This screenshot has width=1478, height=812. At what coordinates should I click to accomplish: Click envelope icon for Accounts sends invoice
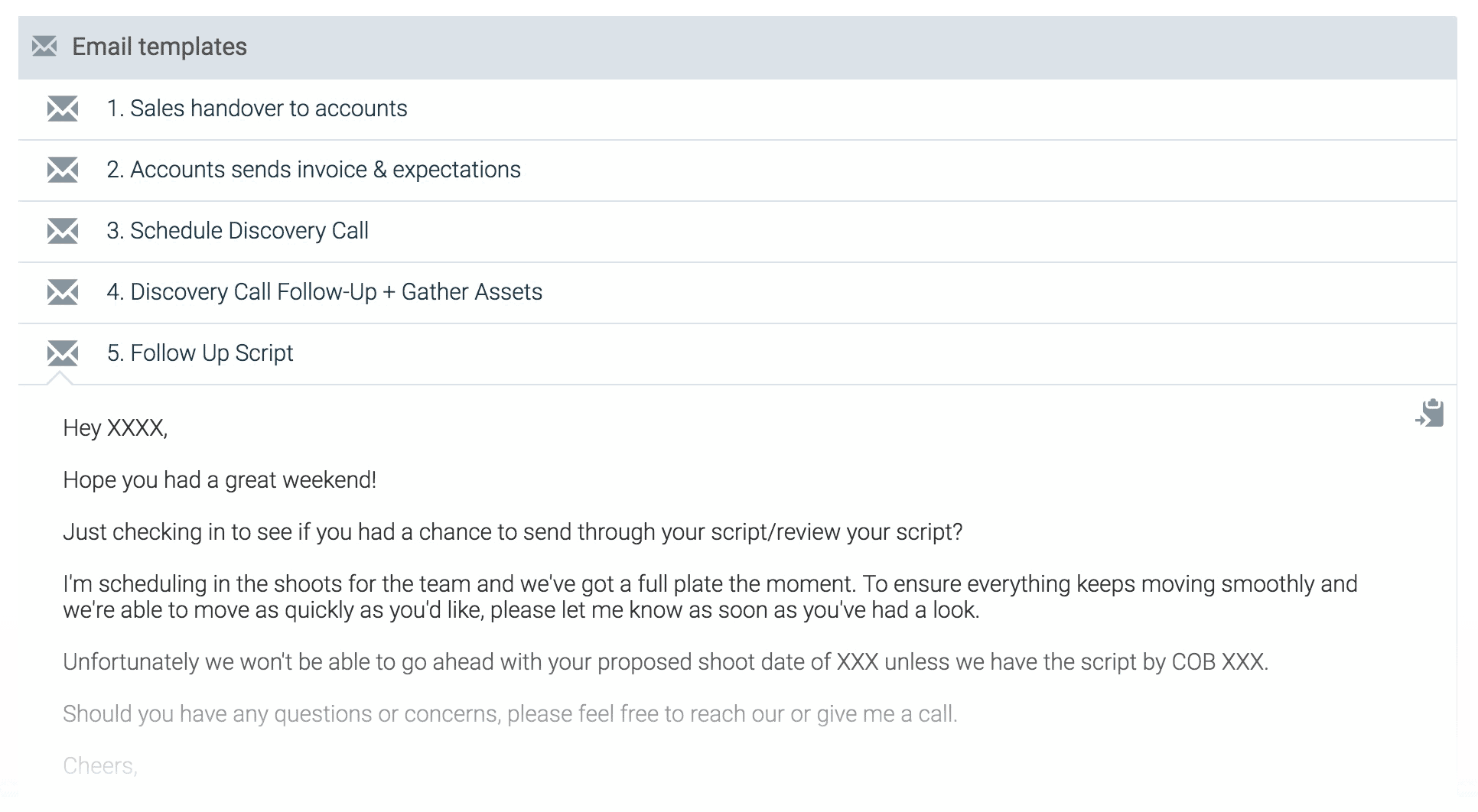63,170
